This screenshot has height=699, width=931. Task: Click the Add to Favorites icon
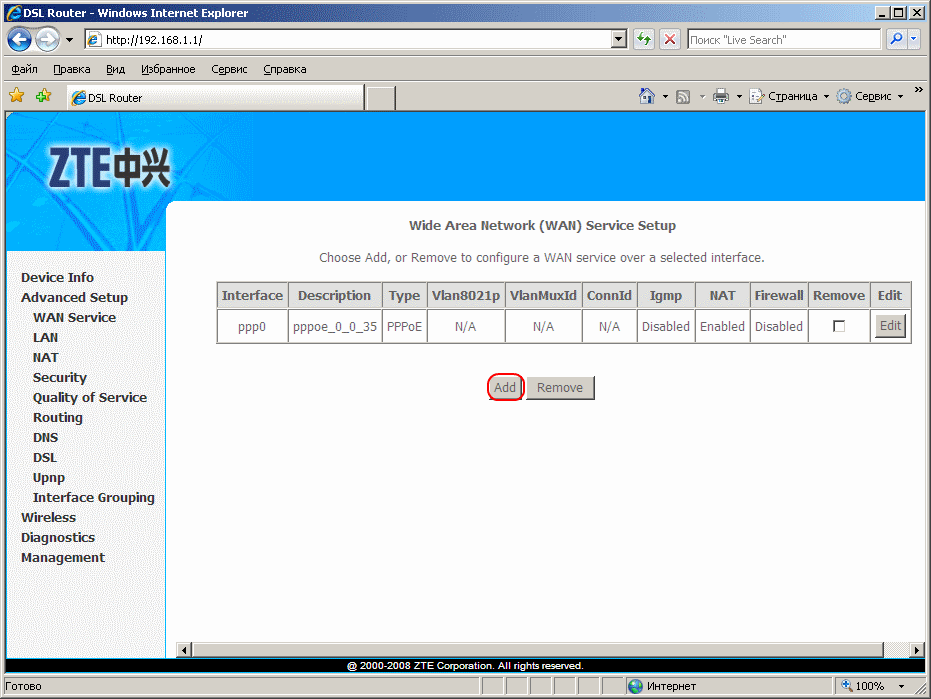[43, 96]
